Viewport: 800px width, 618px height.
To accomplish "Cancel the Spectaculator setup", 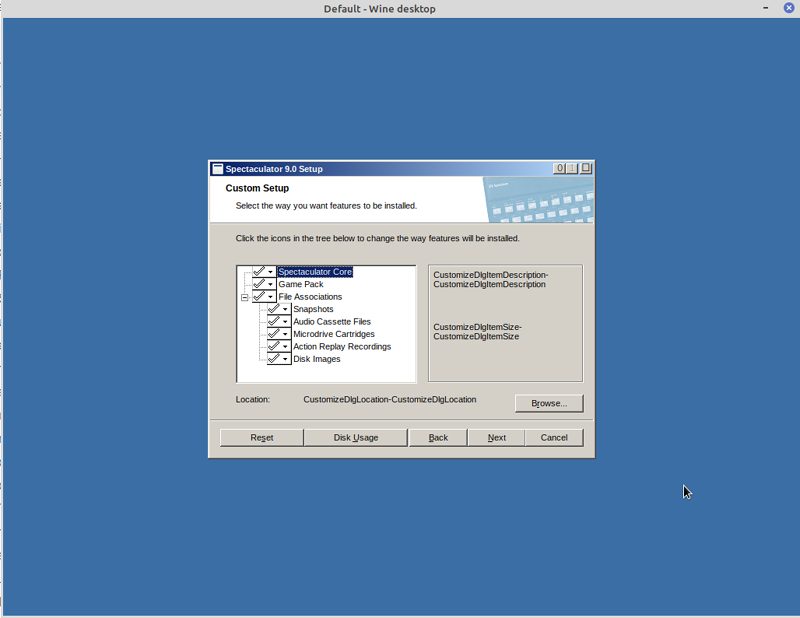I will tap(554, 437).
